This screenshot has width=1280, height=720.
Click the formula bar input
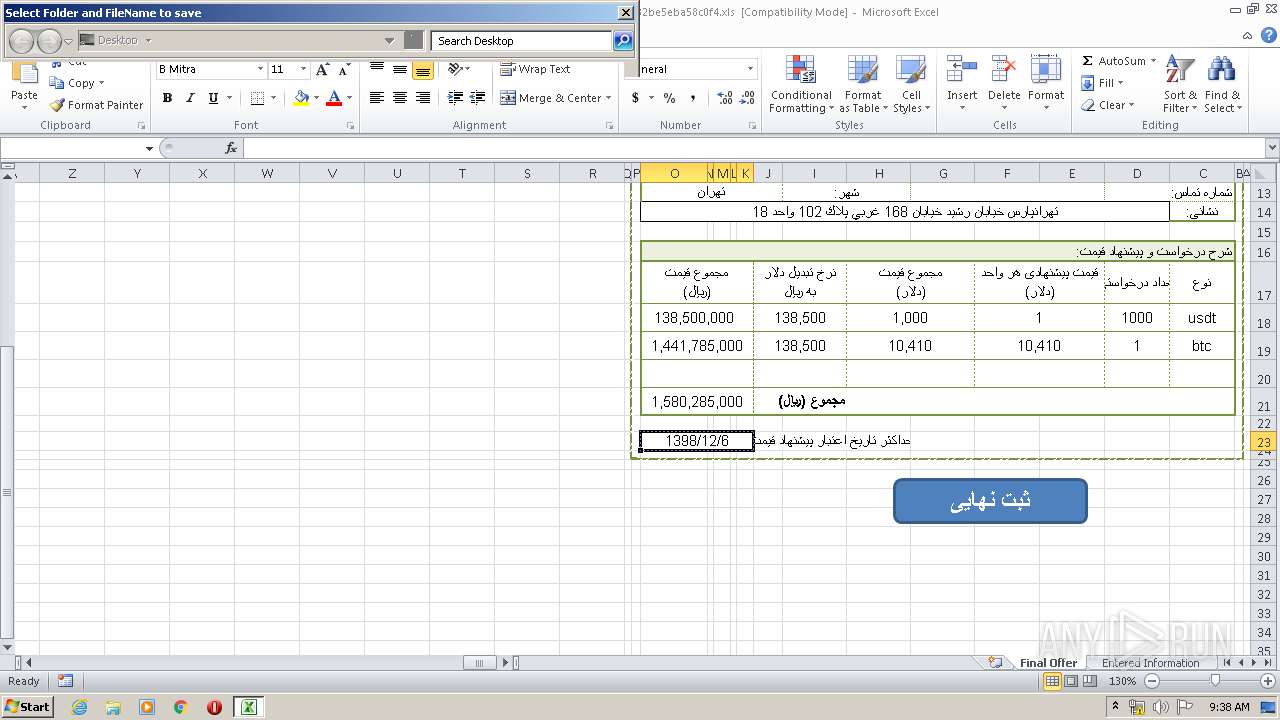754,148
